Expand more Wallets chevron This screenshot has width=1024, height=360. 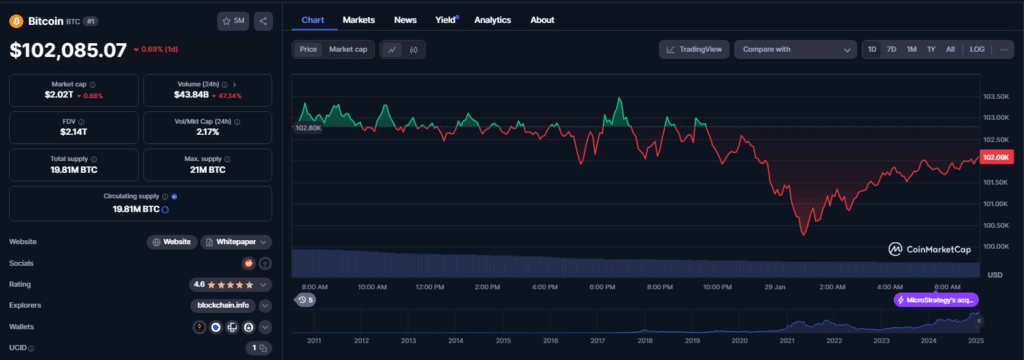[265, 327]
